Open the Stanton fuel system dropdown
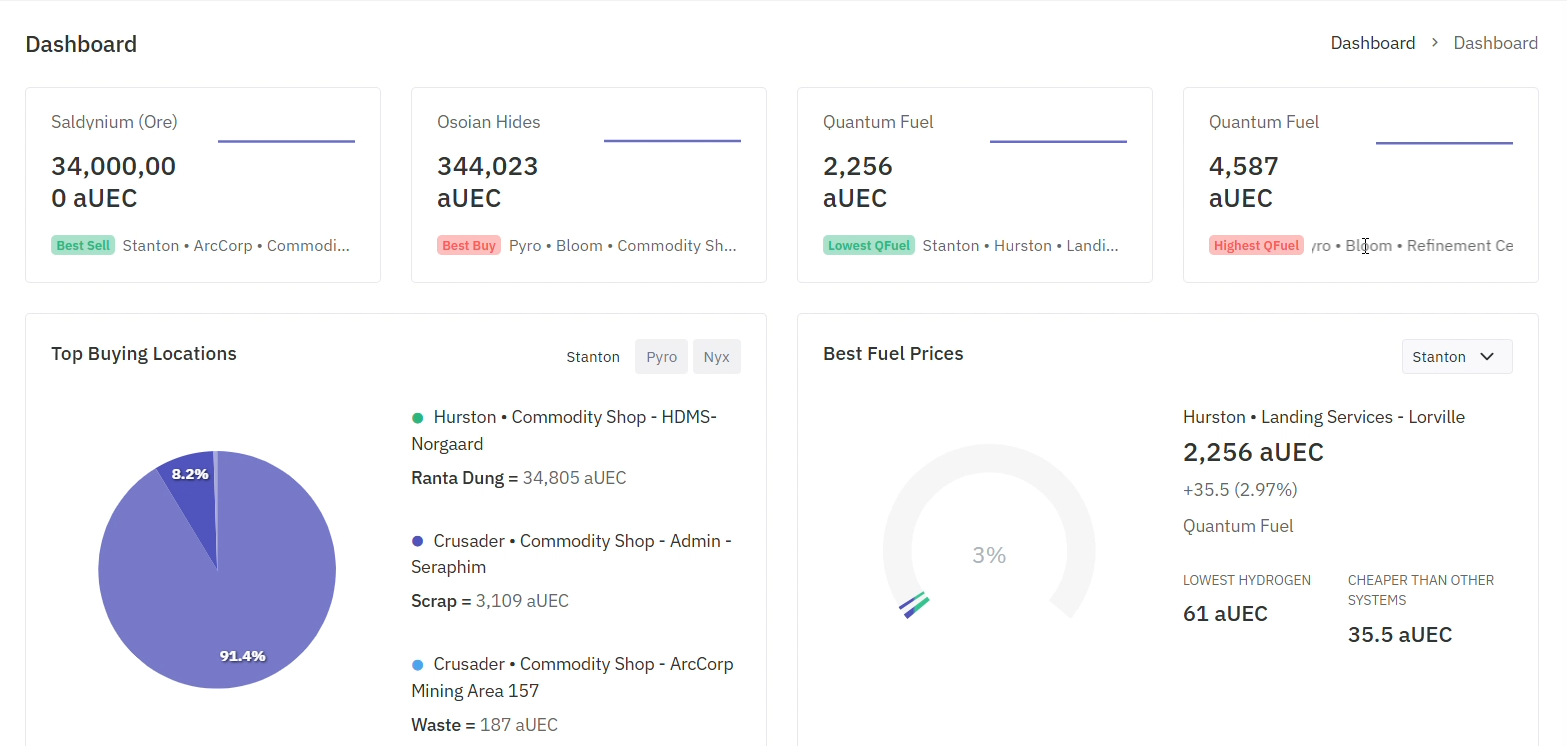 pos(1457,357)
